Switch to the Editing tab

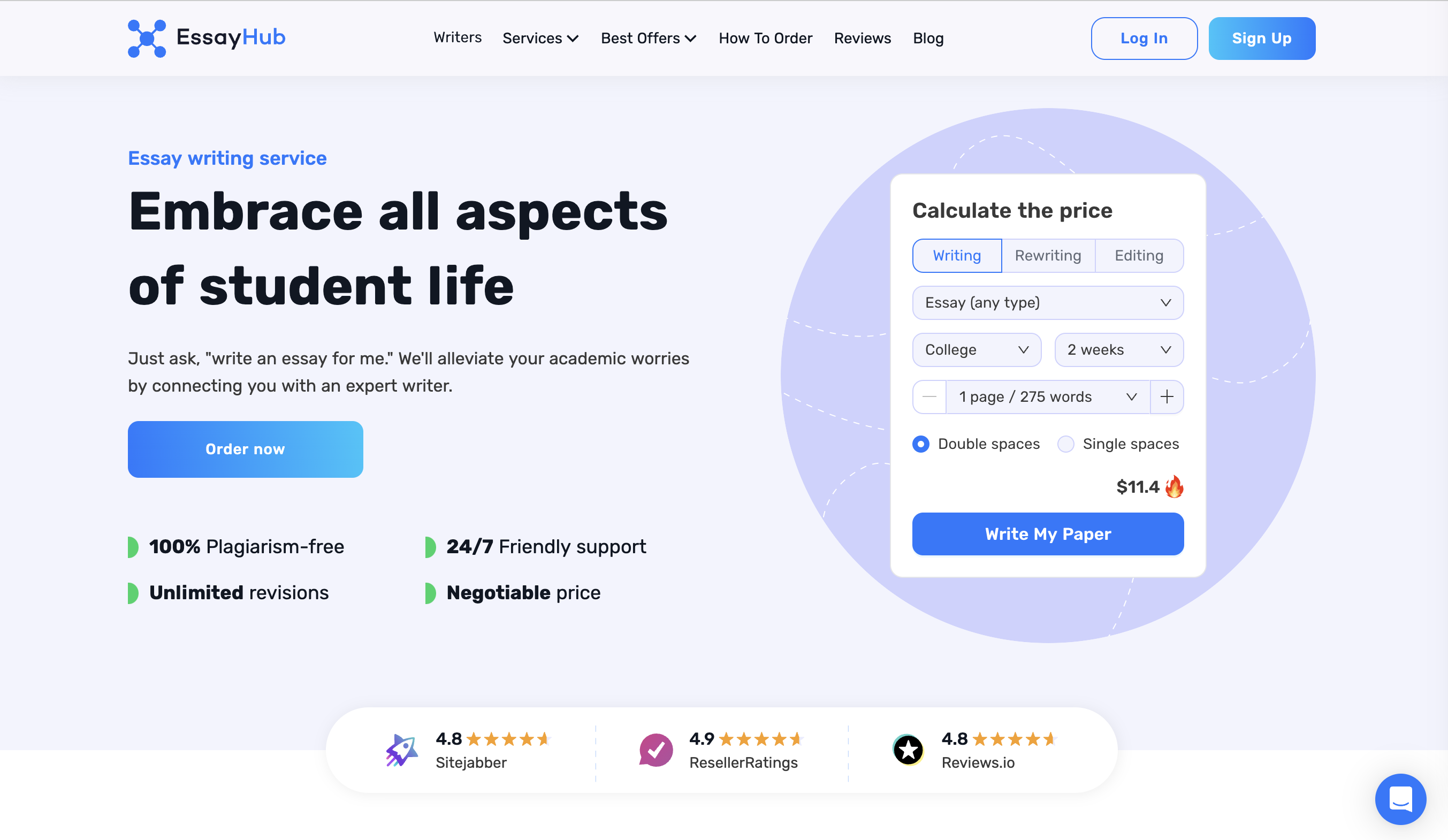pos(1138,256)
